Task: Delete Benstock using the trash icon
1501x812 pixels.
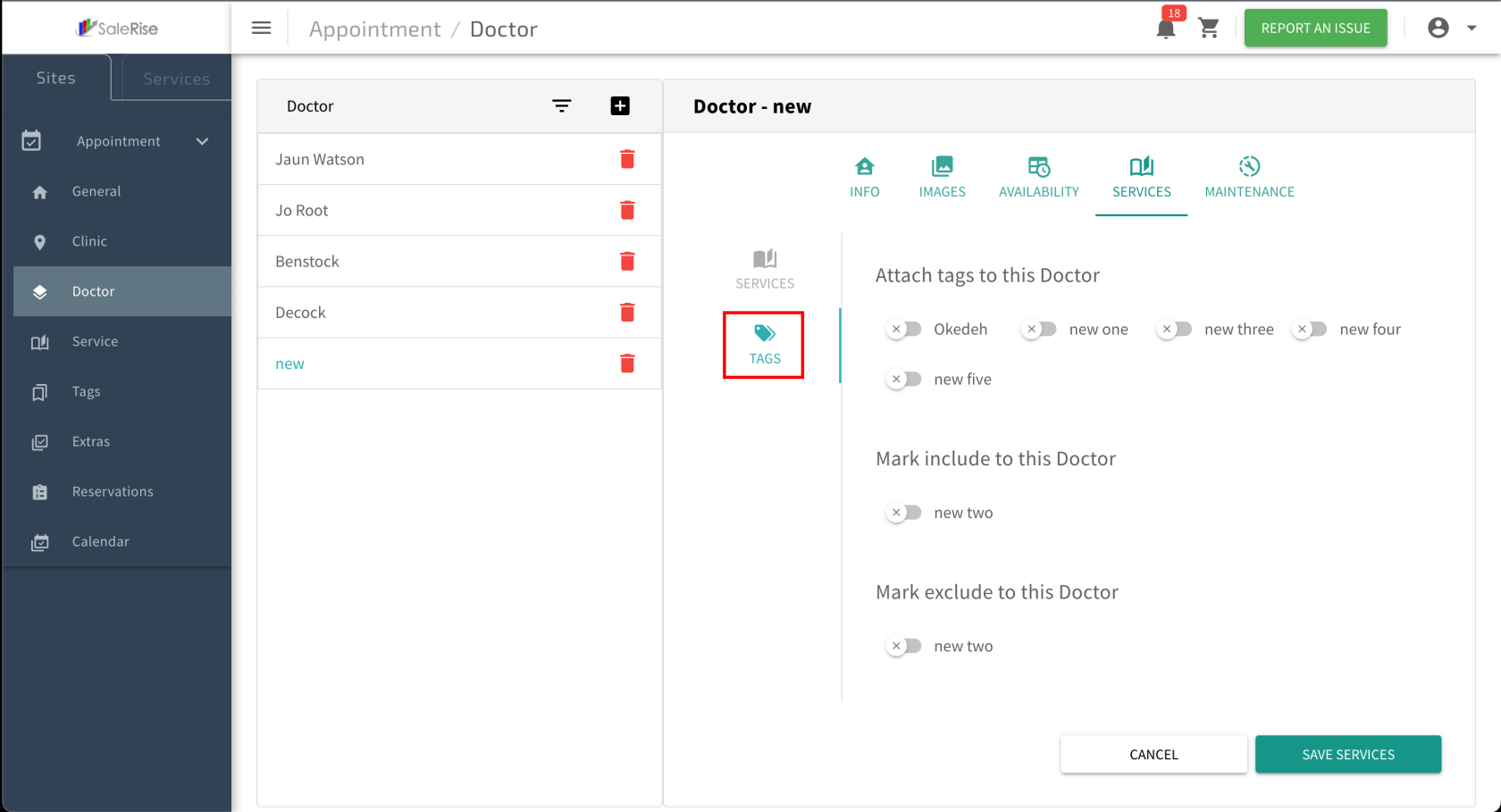Action: coord(627,261)
